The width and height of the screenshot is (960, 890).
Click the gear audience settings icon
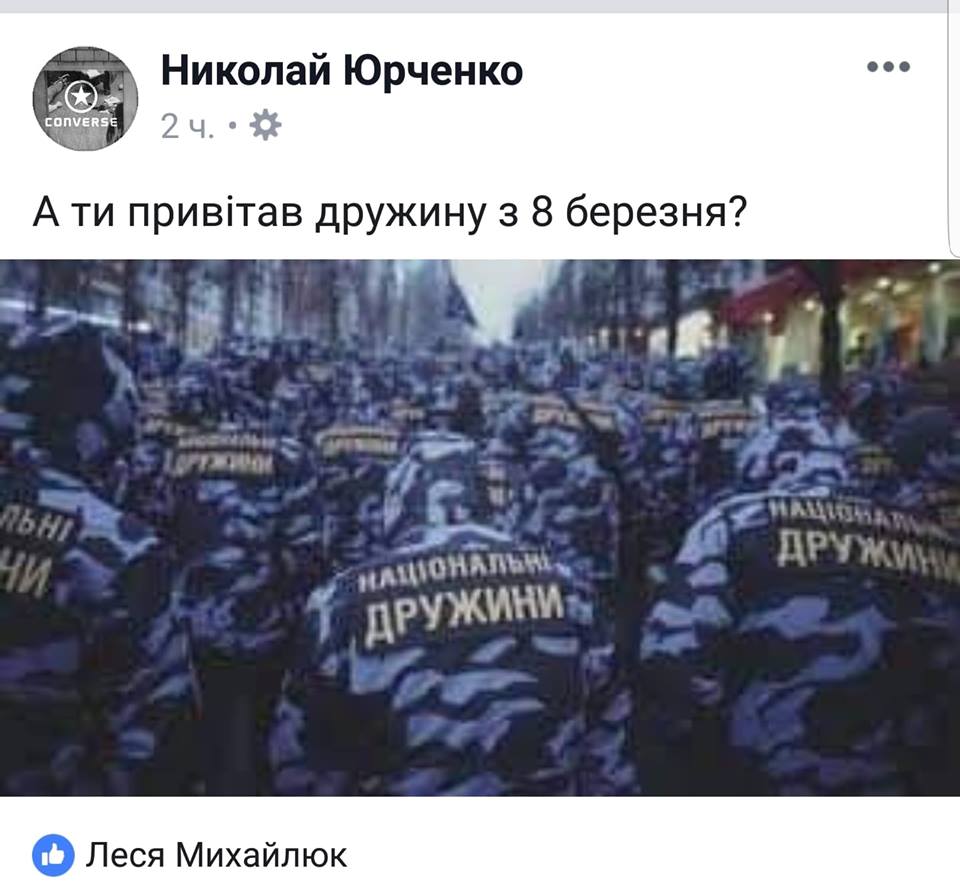(265, 125)
